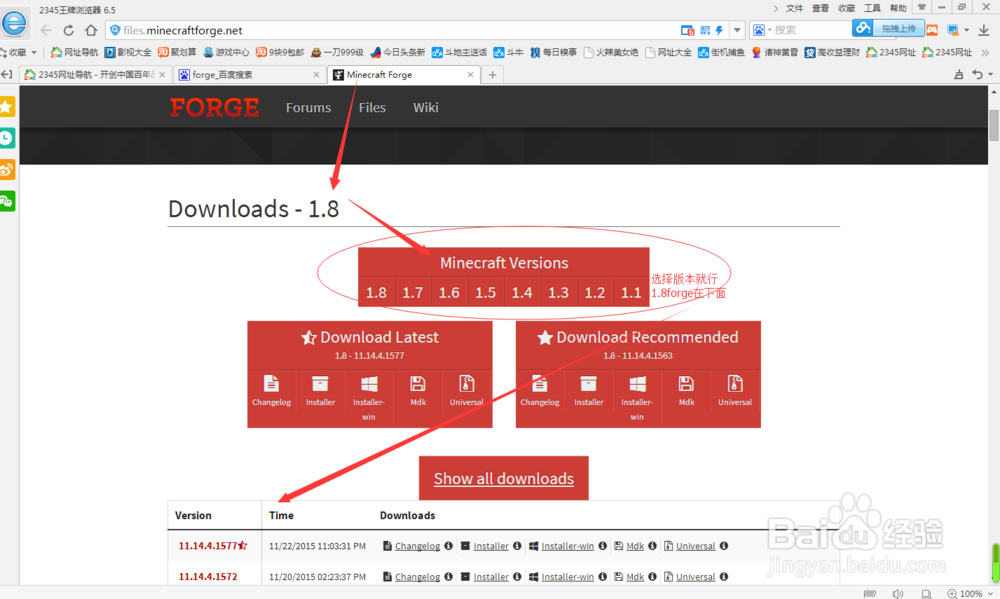
Task: Select Minecraft version 1.6
Action: click(449, 292)
